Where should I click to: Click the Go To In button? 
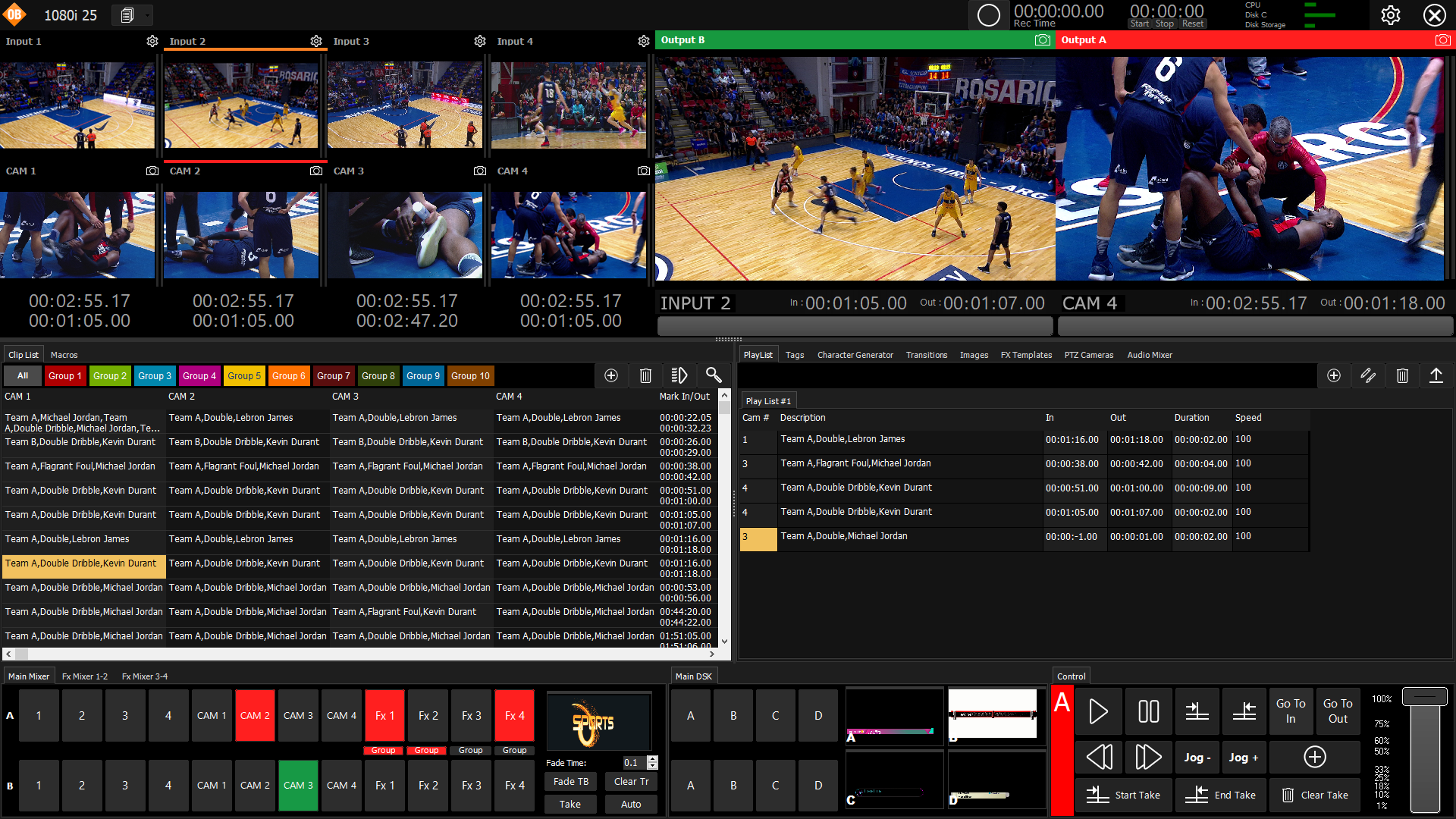coord(1291,711)
